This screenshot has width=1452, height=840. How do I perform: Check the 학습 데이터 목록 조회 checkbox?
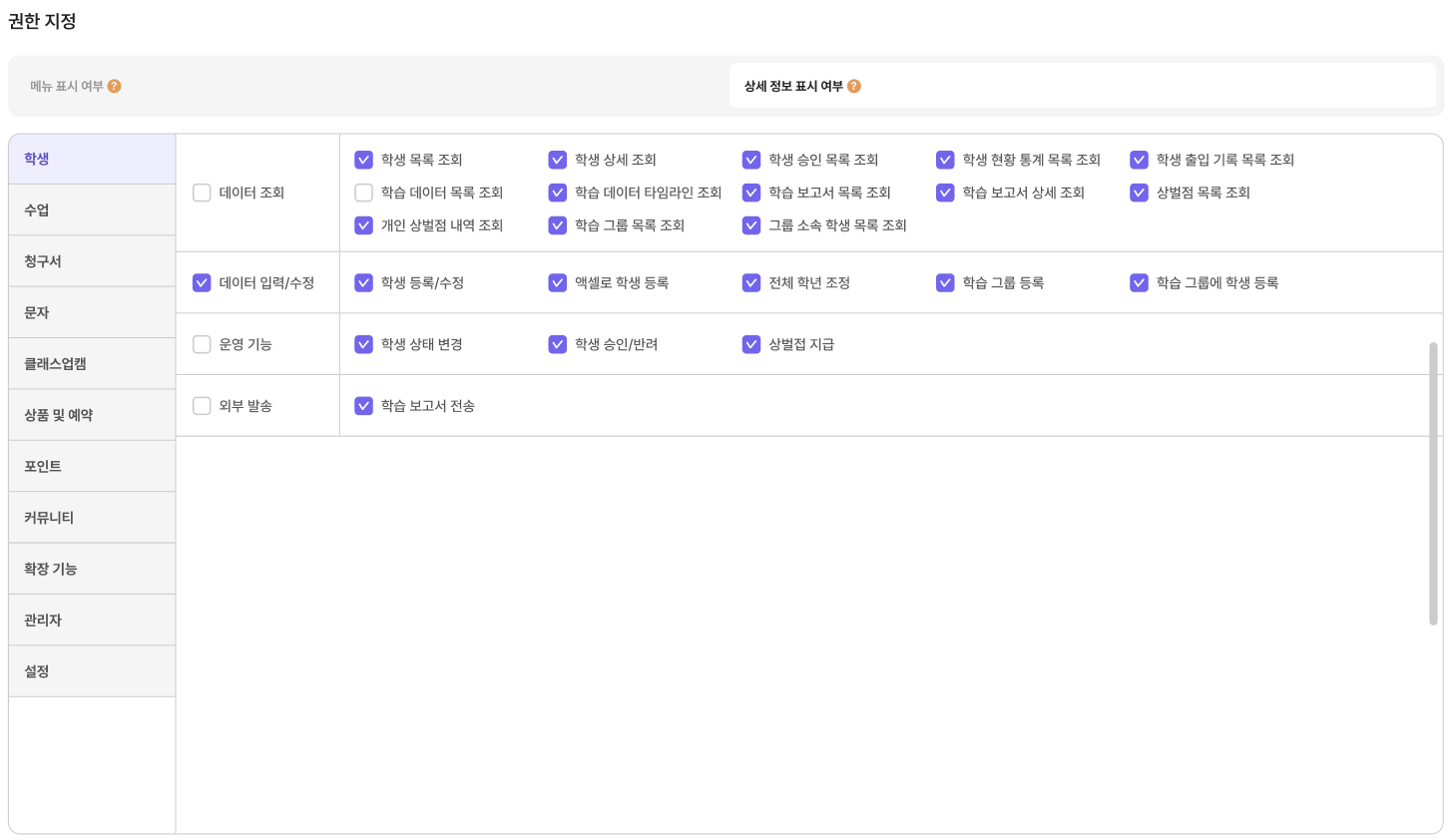pyautogui.click(x=364, y=193)
